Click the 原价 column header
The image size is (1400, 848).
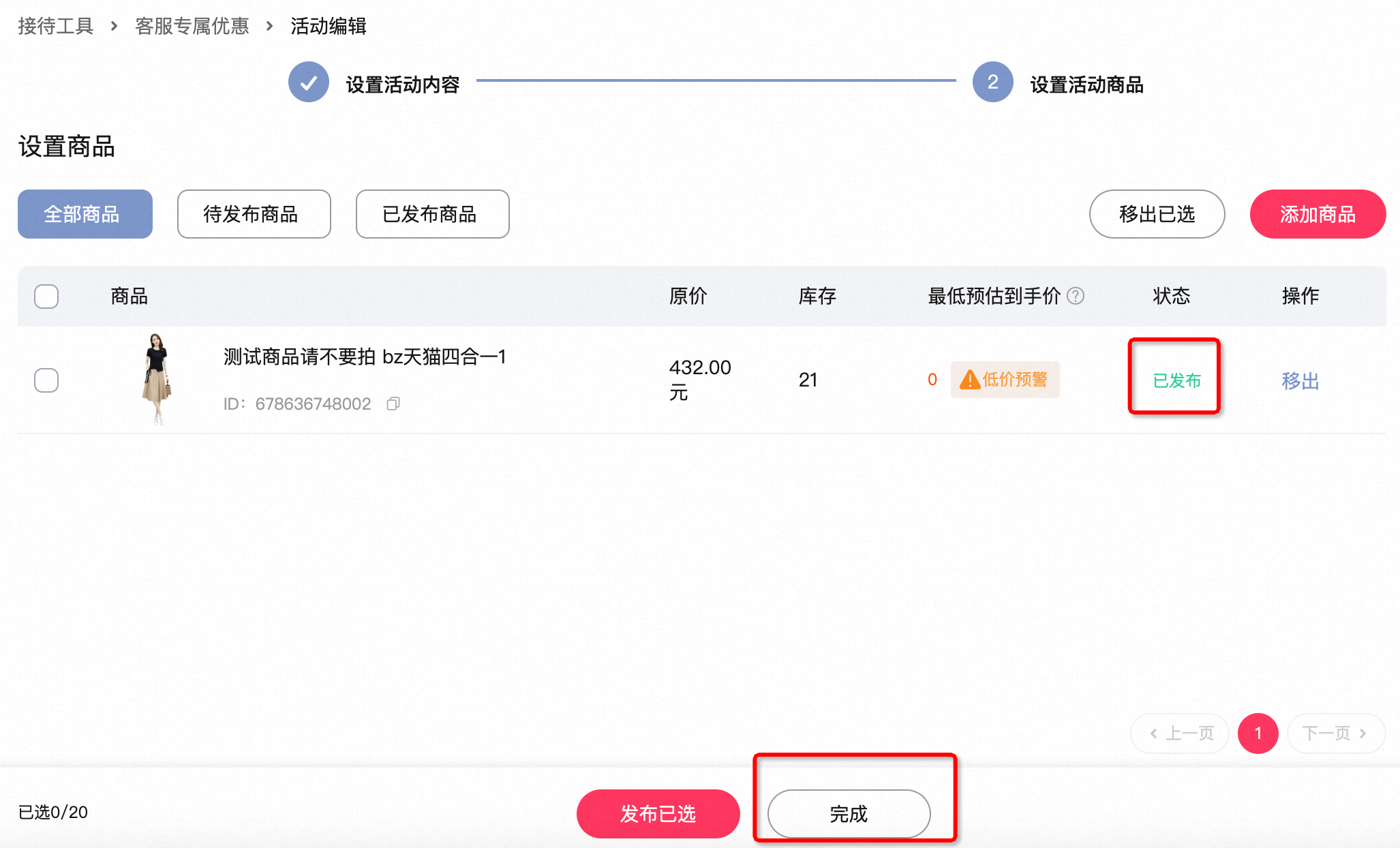point(688,296)
